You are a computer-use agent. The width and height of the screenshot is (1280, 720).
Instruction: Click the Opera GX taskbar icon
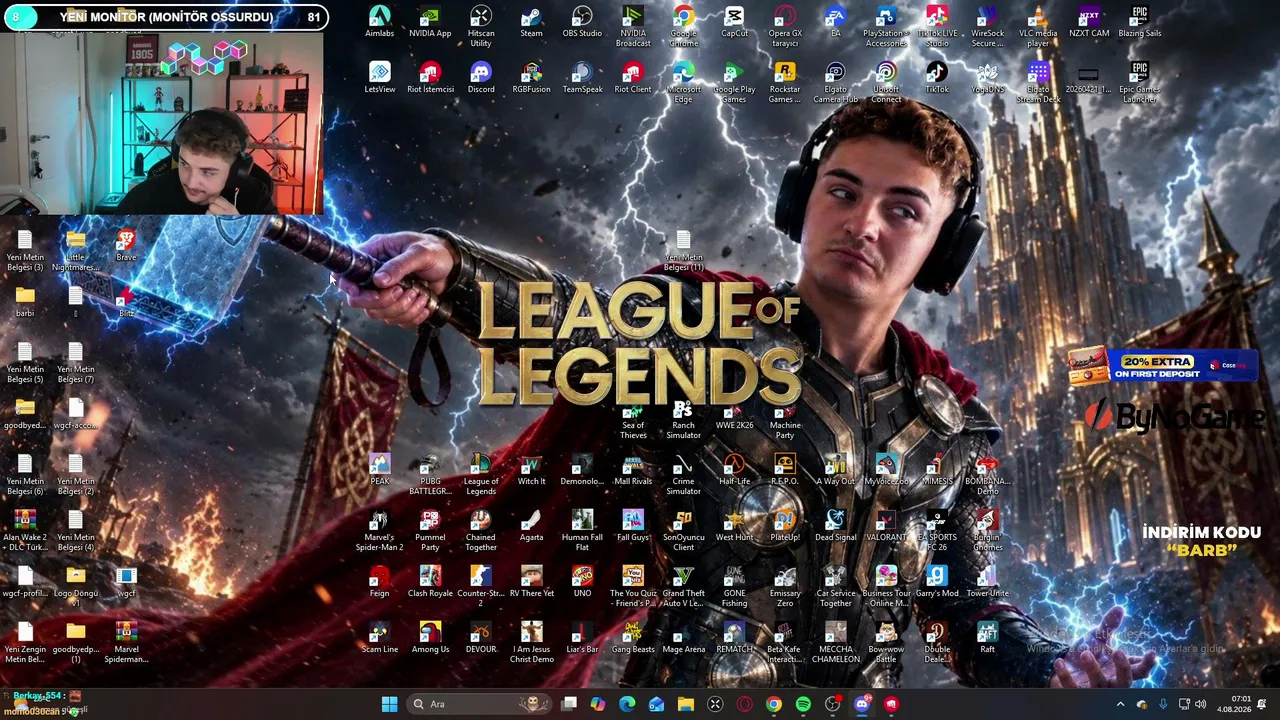(744, 704)
